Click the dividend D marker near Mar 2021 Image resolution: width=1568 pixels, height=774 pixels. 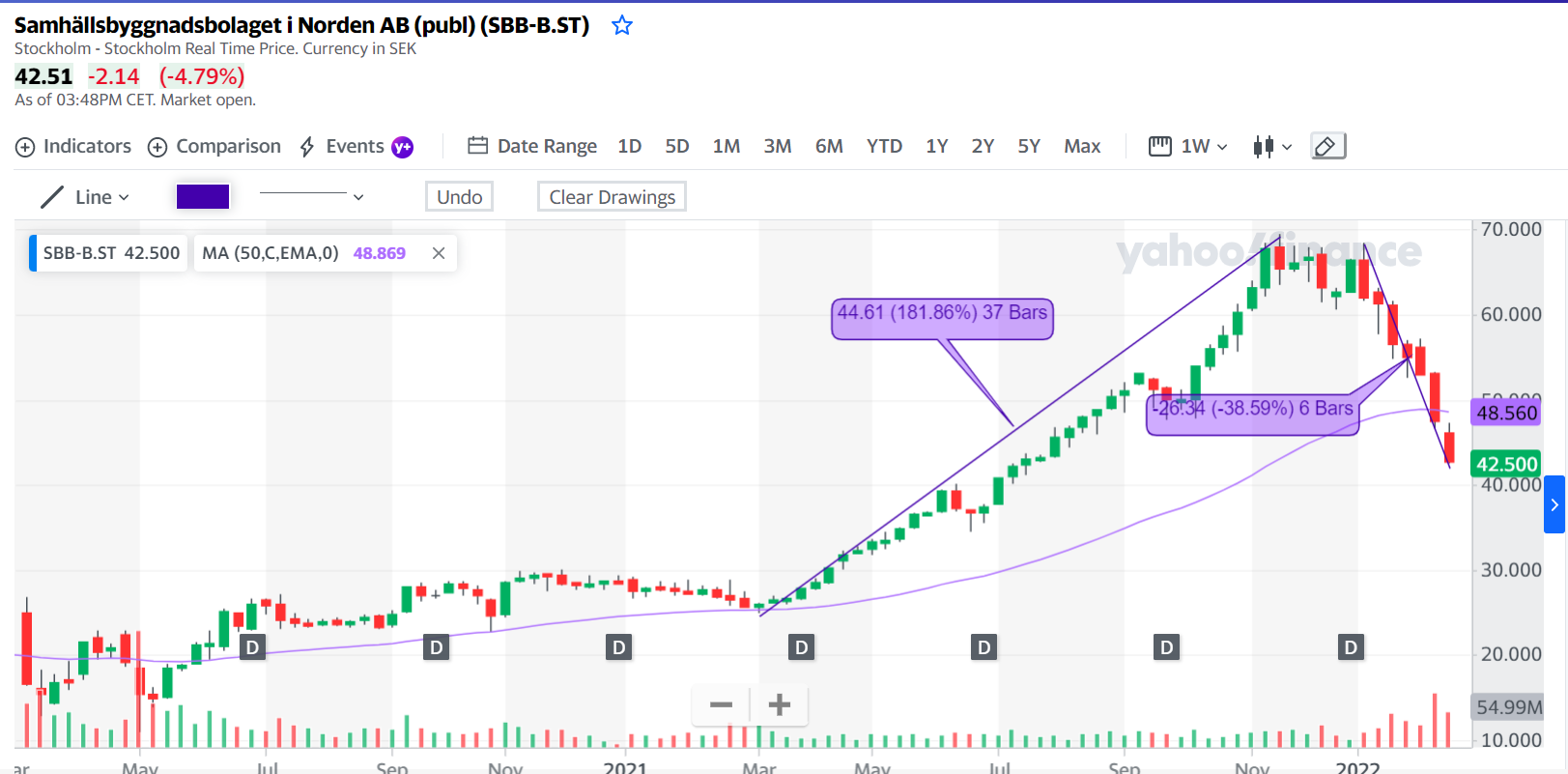click(x=801, y=647)
